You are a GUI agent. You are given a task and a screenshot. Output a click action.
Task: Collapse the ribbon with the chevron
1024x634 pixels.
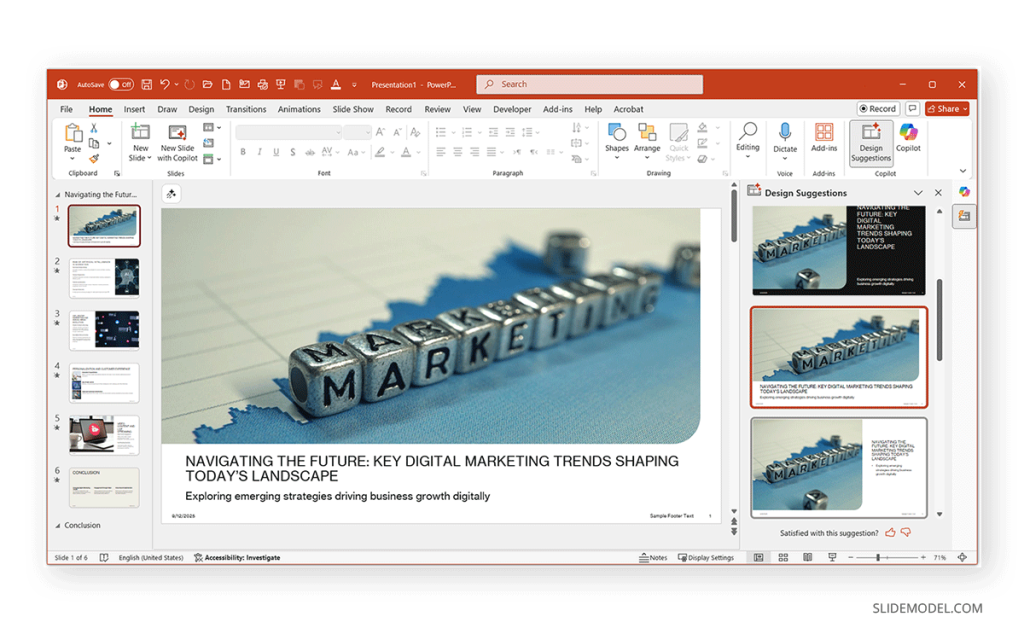click(x=963, y=171)
